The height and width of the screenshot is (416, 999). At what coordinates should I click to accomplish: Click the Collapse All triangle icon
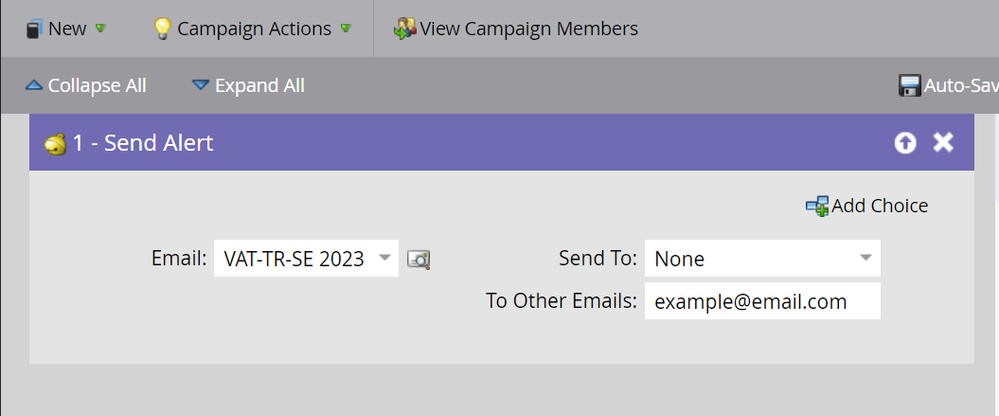coord(34,86)
